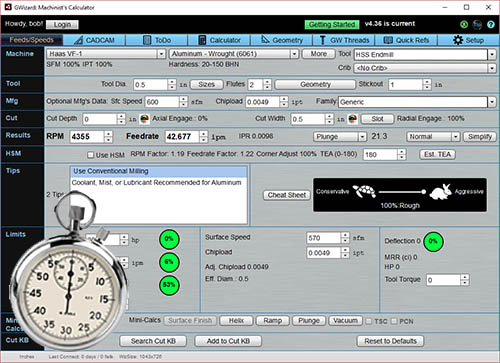Click the green 53% limit indicator

pos(169,285)
